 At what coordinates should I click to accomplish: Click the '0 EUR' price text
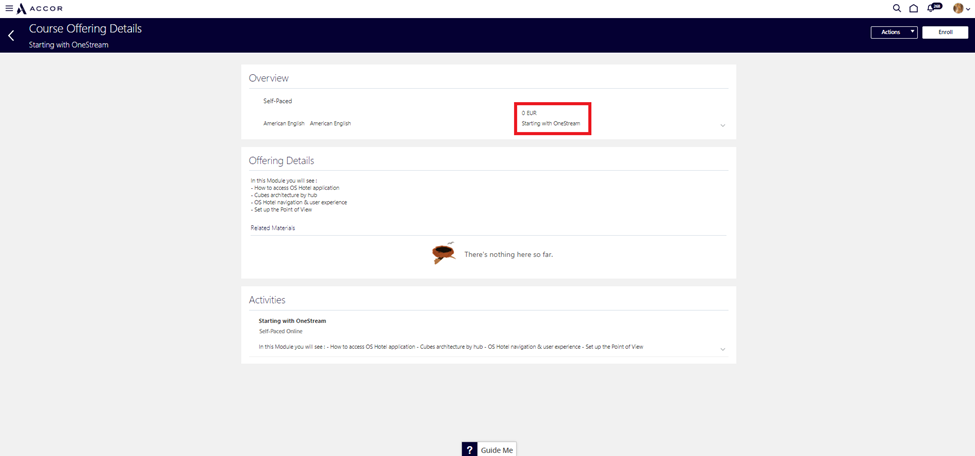pos(529,113)
